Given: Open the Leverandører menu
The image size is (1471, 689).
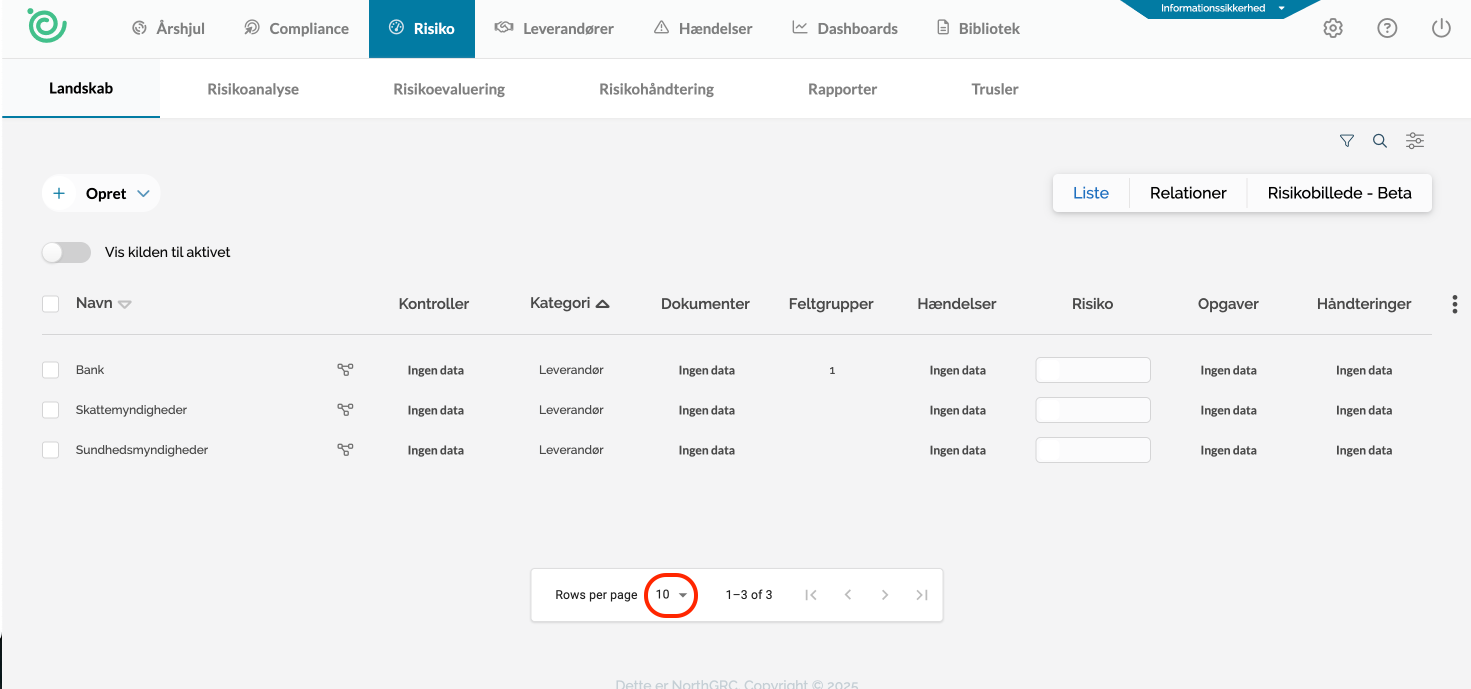Looking at the screenshot, I should tap(554, 29).
